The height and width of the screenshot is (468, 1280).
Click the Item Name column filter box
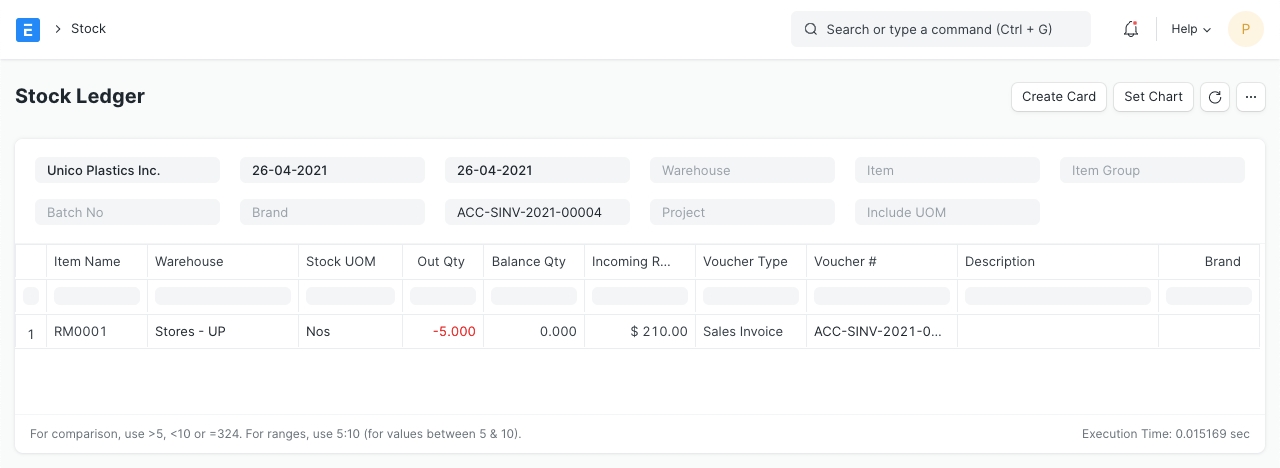tap(97, 296)
